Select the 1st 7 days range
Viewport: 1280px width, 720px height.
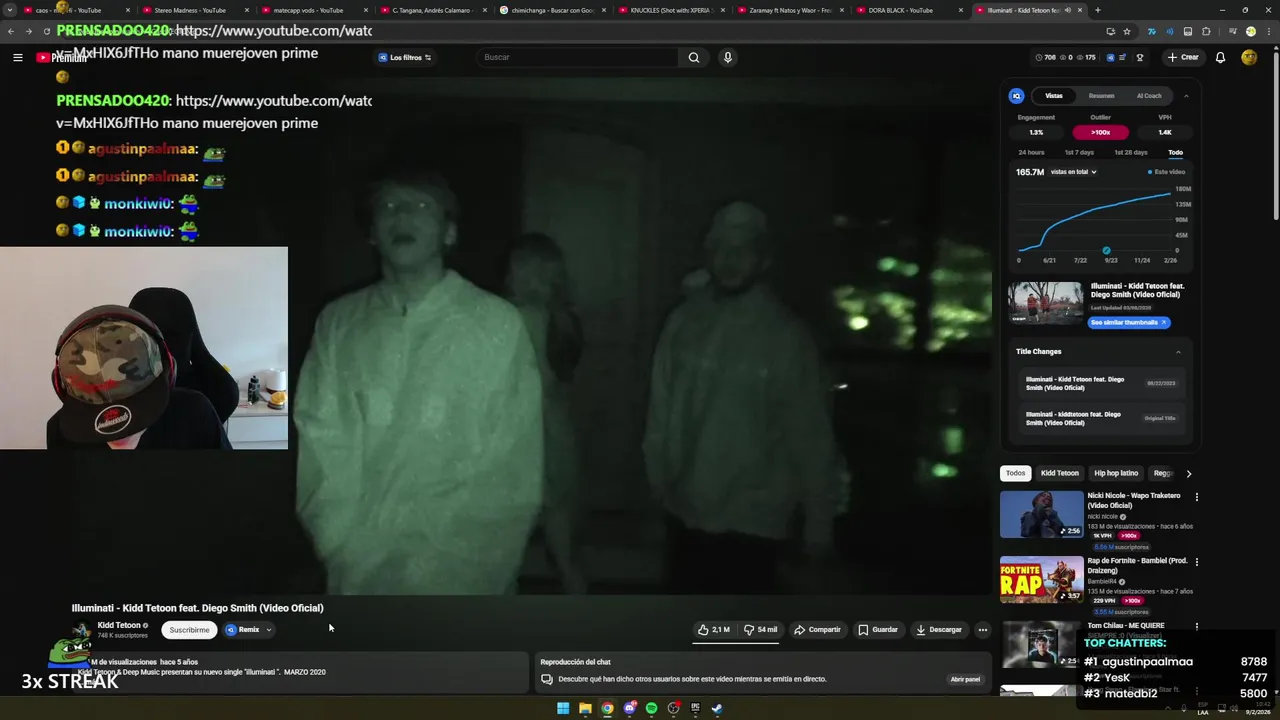[1079, 152]
